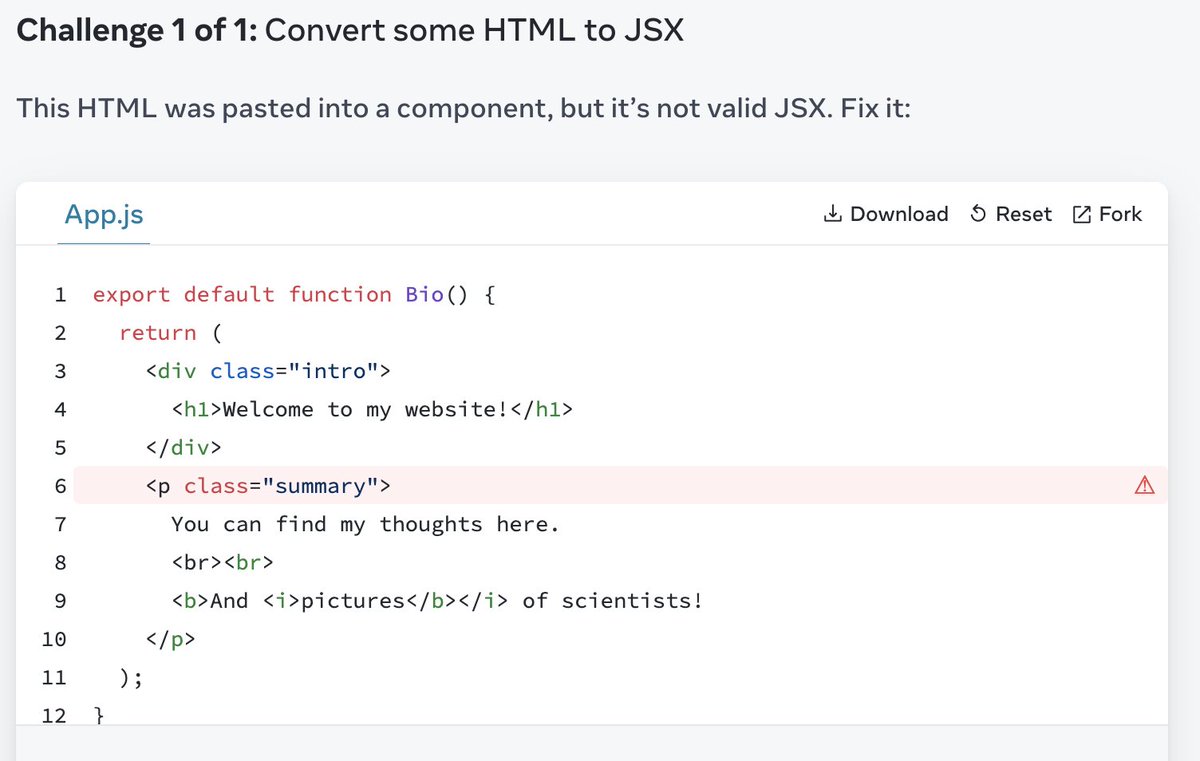The width and height of the screenshot is (1200, 761).
Task: Click the 'Challenge 1 of 1' heading
Action: tap(350, 31)
